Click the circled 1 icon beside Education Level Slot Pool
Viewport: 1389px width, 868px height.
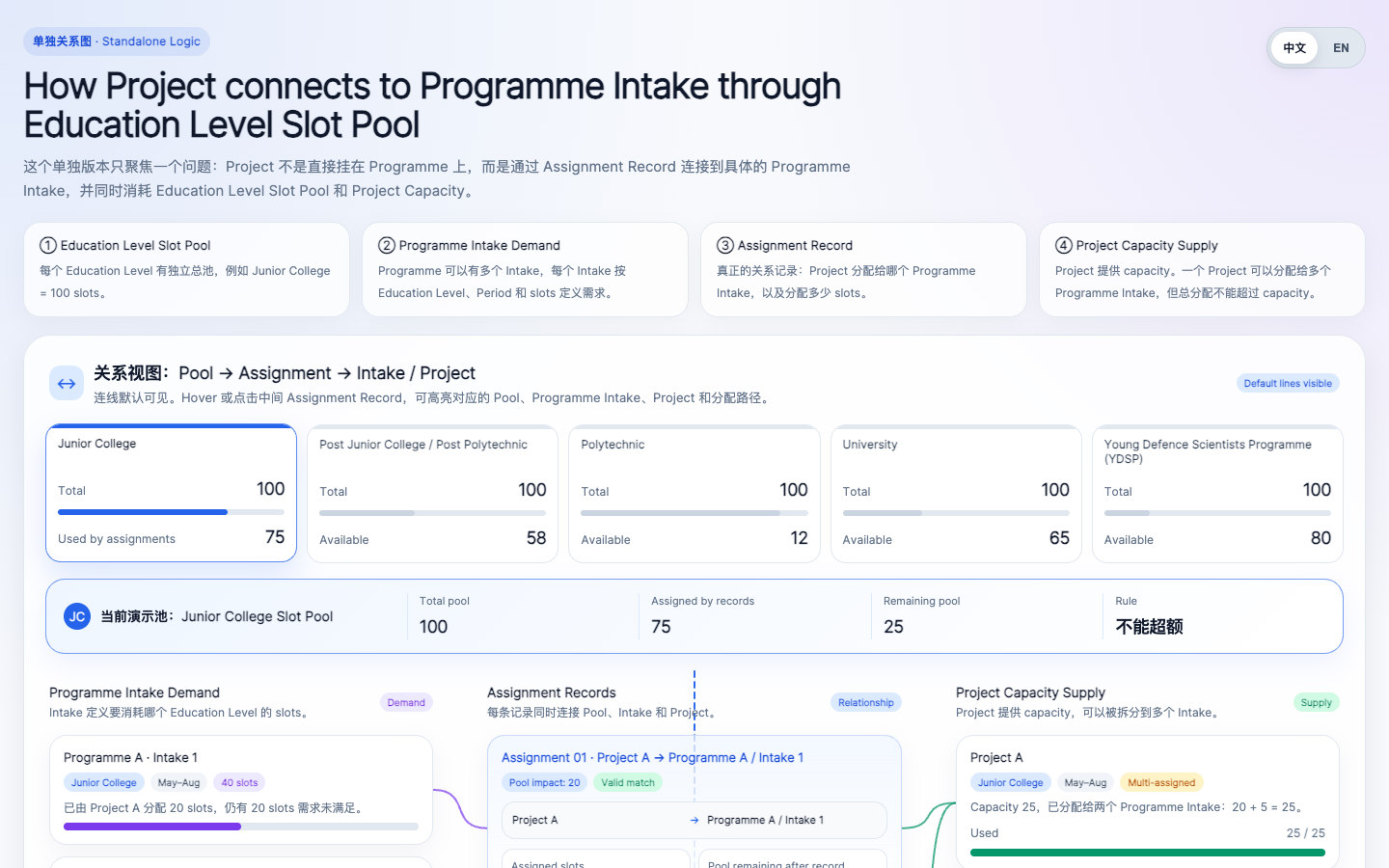click(47, 246)
